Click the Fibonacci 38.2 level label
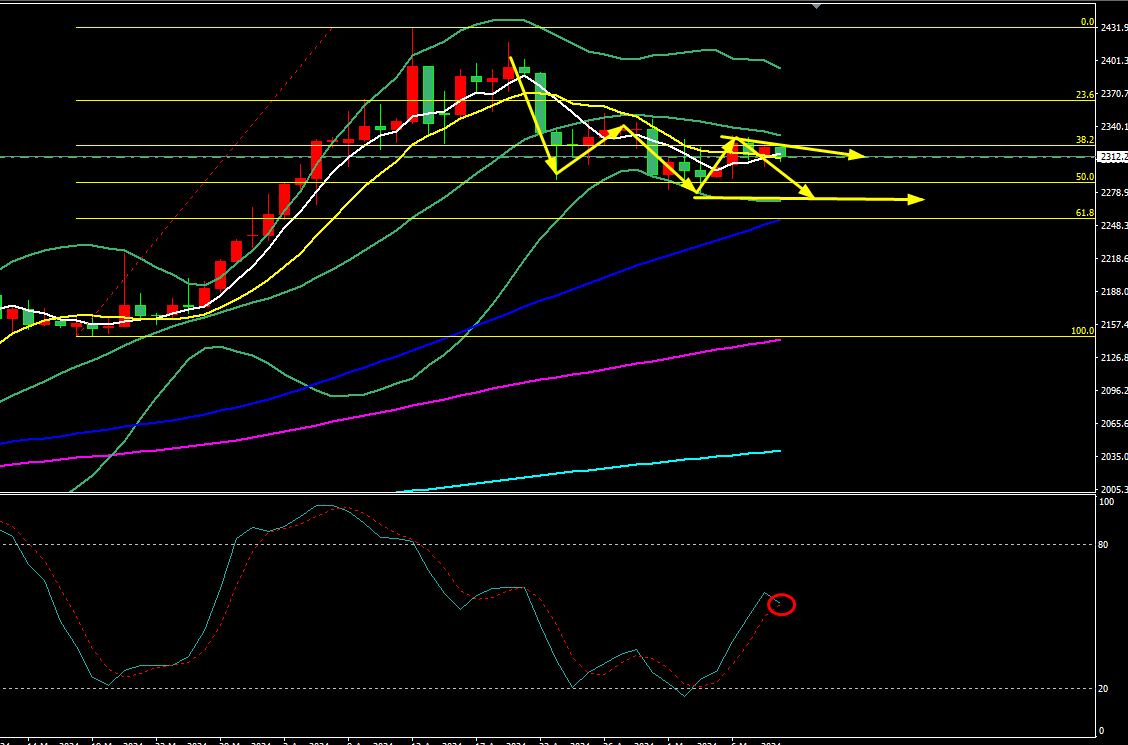This screenshot has height=745, width=1128. 1085,140
